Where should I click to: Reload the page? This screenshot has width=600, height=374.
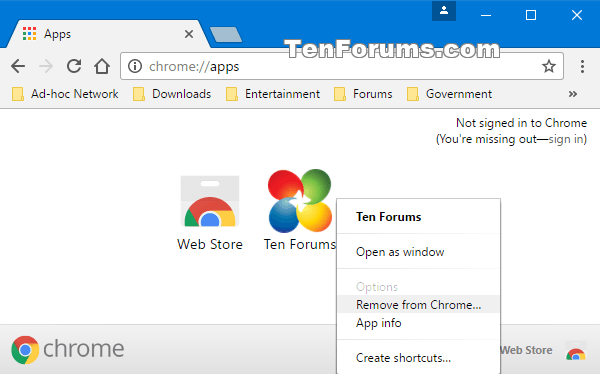74,66
